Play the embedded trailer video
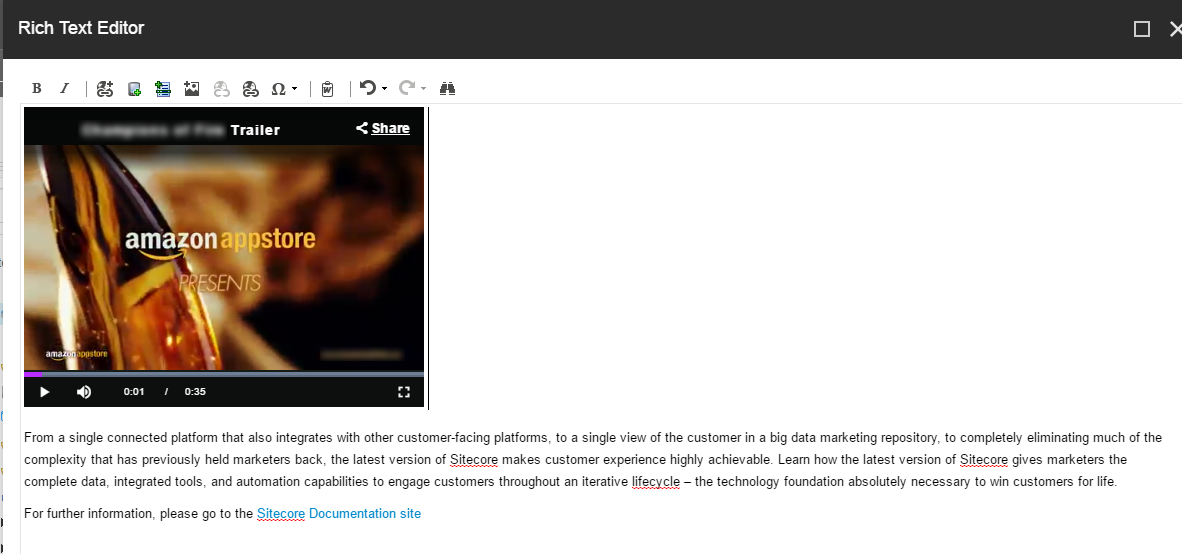The height and width of the screenshot is (554, 1182). (44, 392)
